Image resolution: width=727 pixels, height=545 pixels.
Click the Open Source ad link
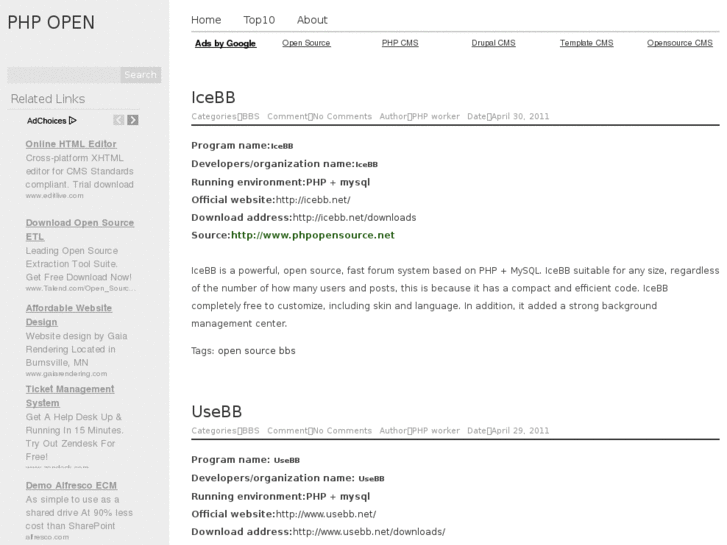click(306, 44)
